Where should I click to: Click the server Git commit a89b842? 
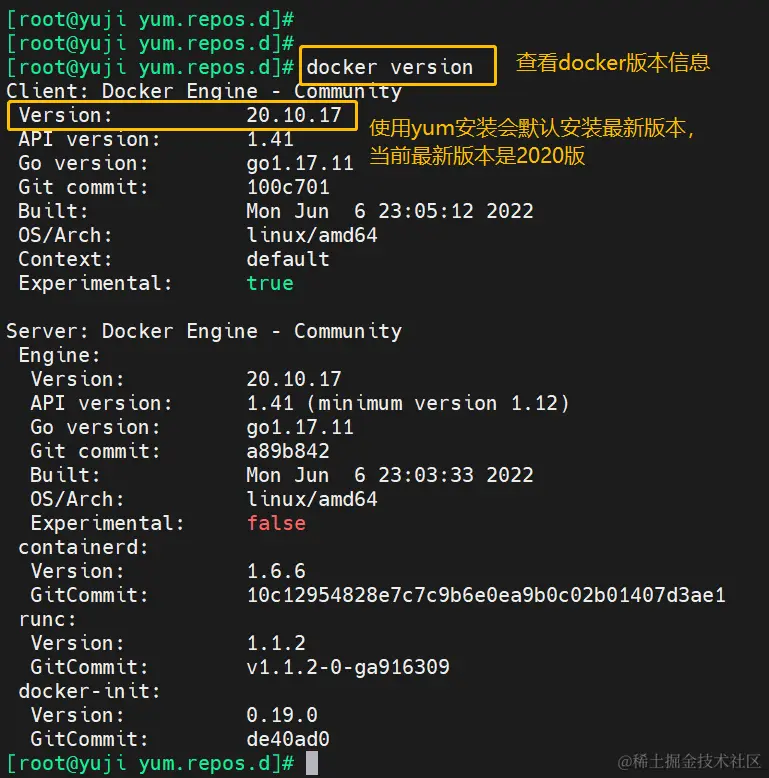(288, 451)
